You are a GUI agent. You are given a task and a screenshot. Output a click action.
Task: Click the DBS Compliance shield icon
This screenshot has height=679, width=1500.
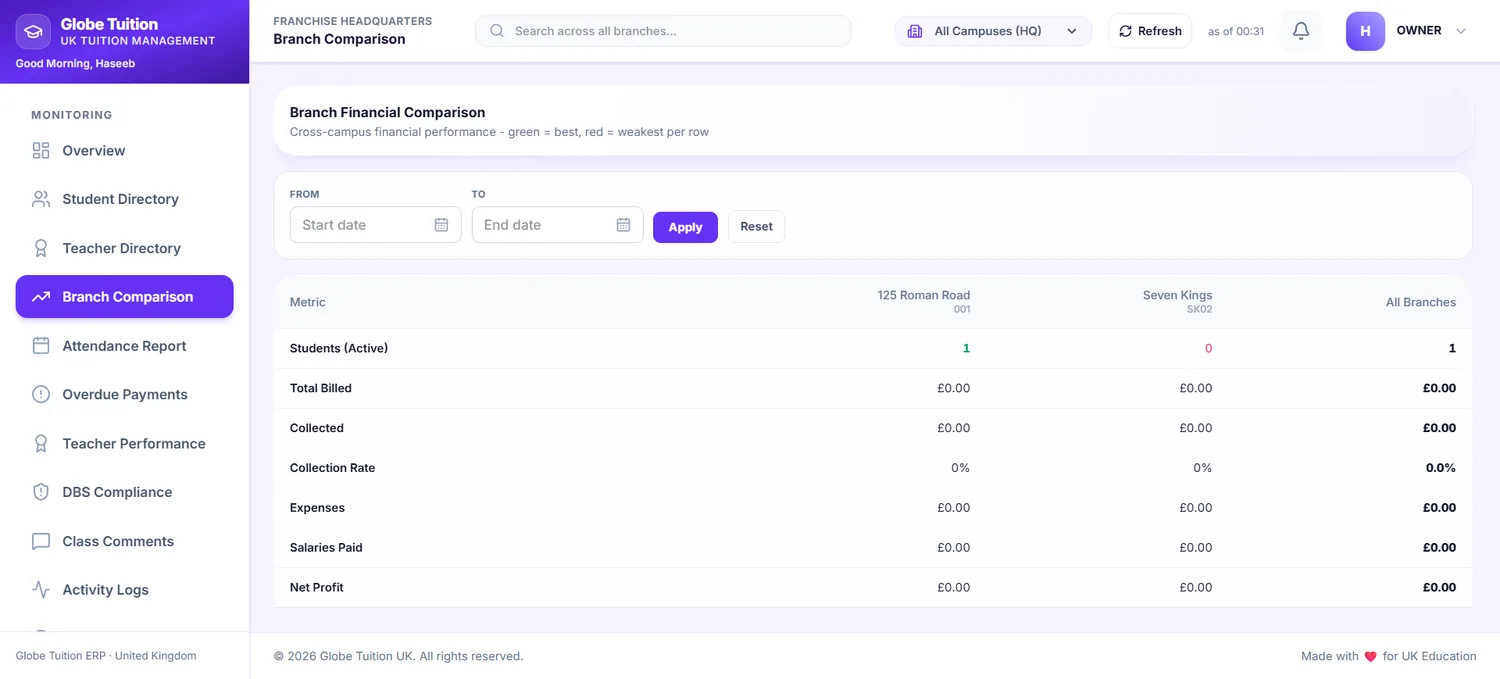tap(41, 492)
